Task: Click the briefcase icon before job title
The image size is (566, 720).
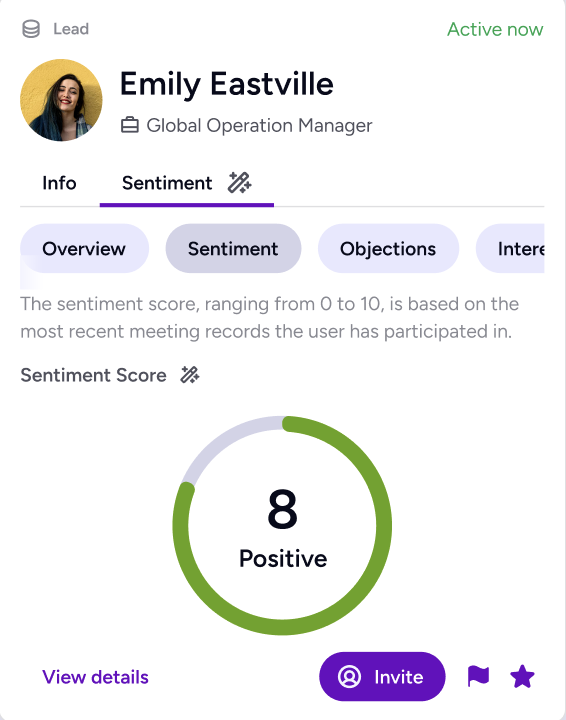Action: pyautogui.click(x=130, y=125)
